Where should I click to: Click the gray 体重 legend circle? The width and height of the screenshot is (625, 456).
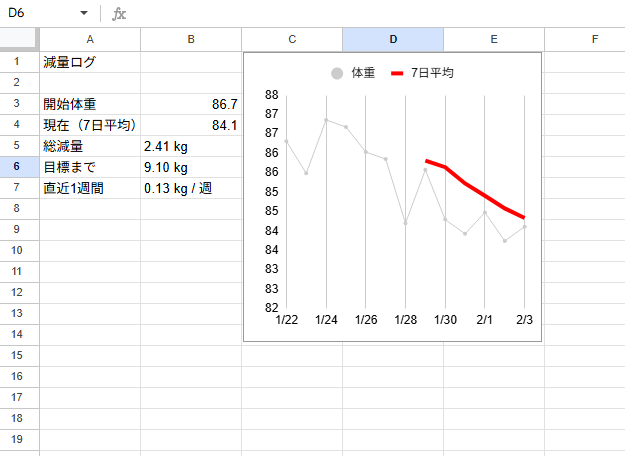pyautogui.click(x=337, y=73)
